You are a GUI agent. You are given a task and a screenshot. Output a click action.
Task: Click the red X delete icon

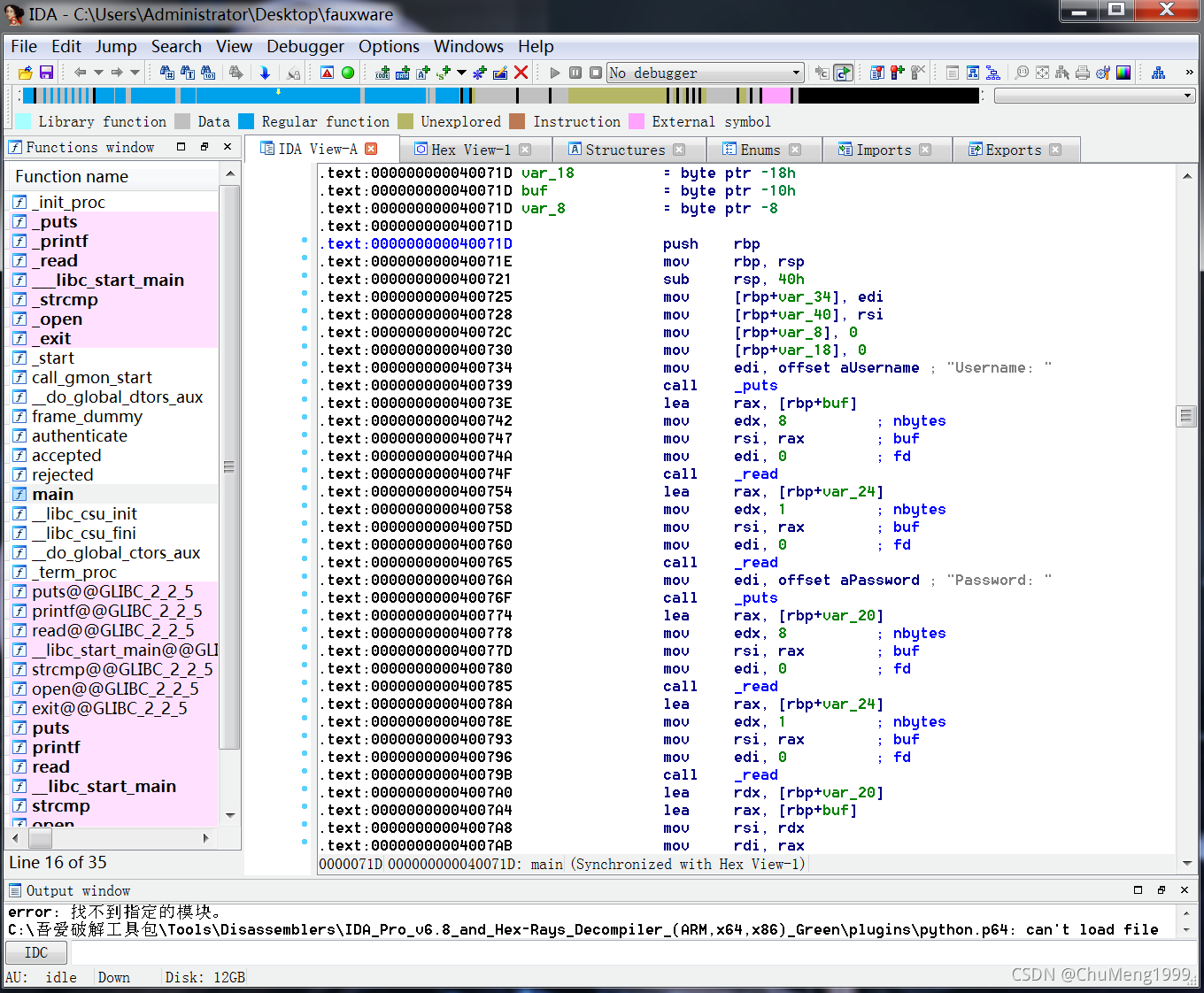click(521, 73)
